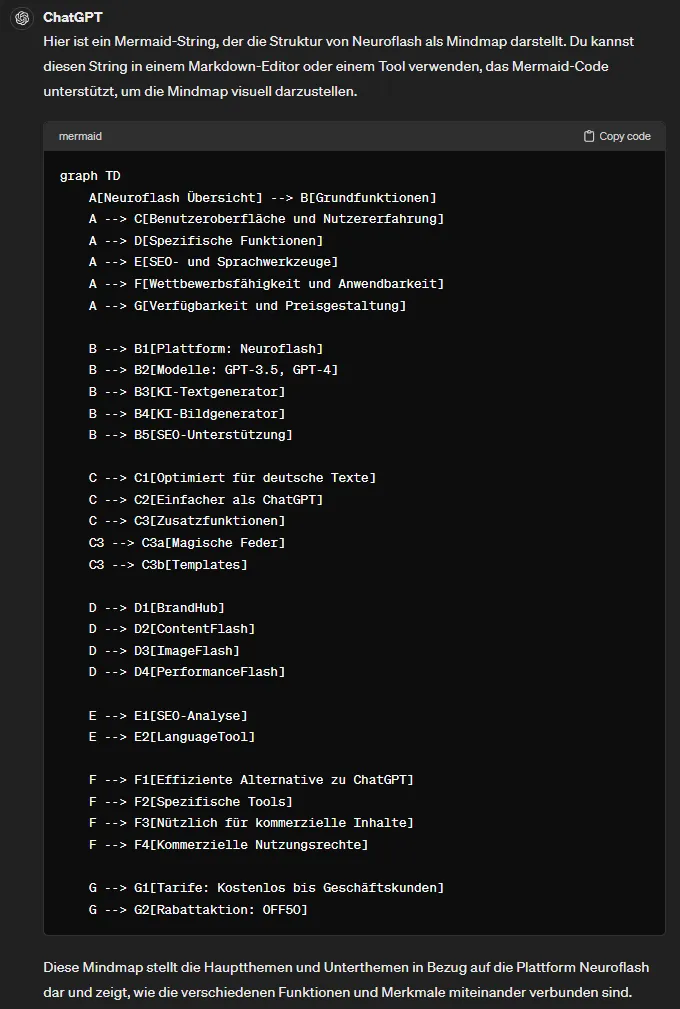This screenshot has width=680, height=1009.
Task: Click the Copy code button
Action: tap(615, 136)
